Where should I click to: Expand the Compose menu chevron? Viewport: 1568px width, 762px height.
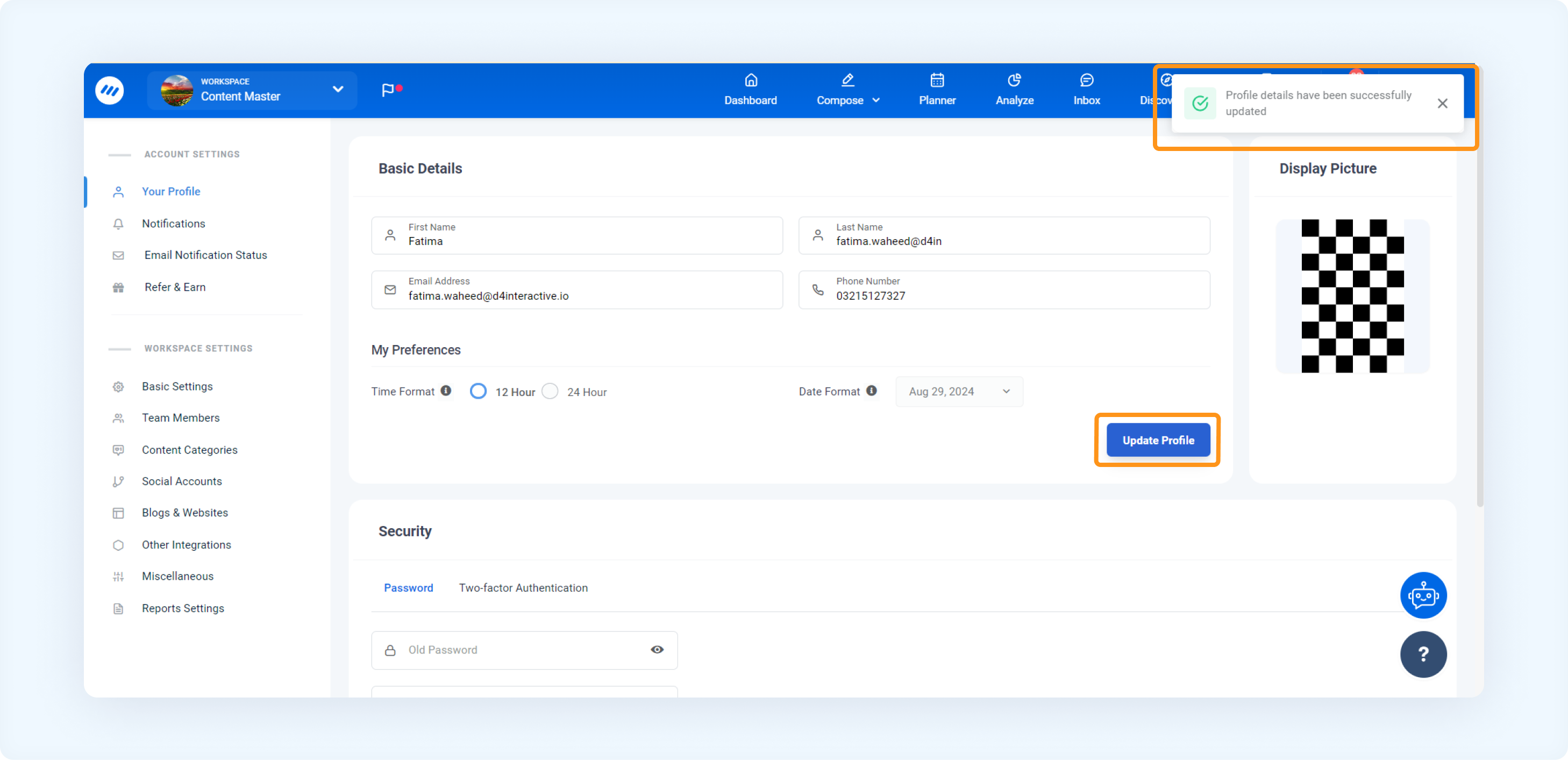[x=876, y=100]
